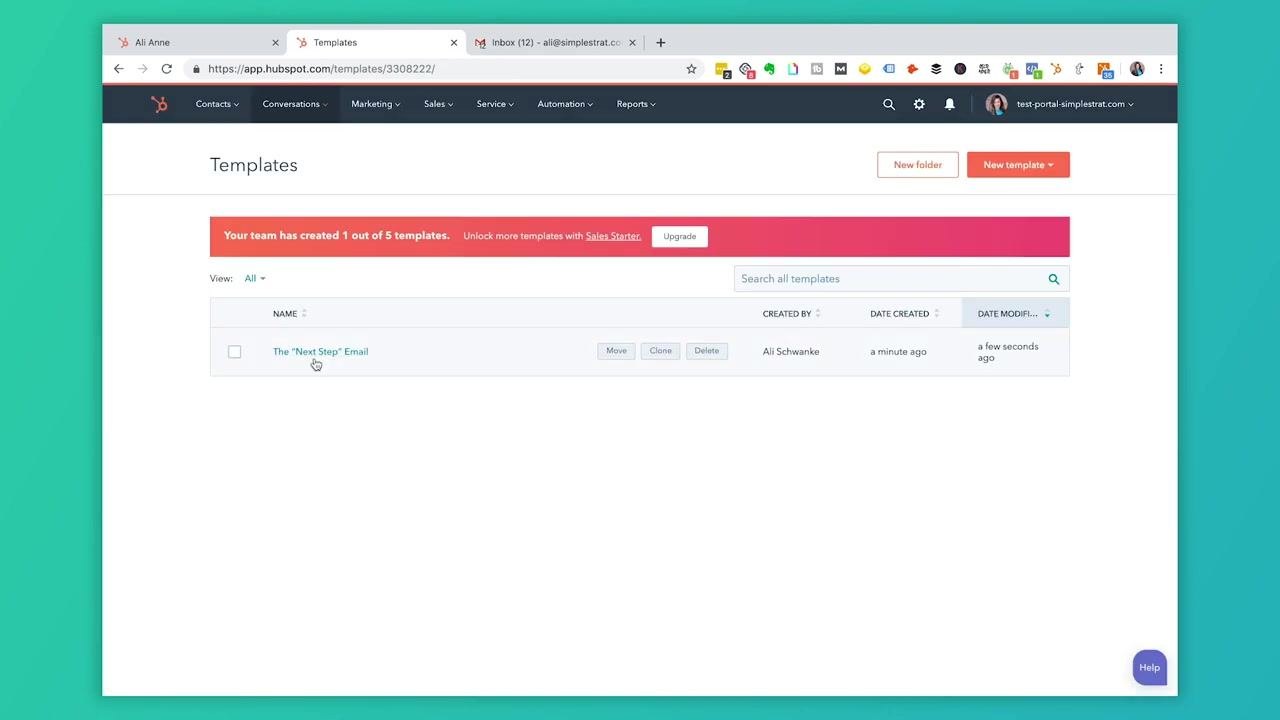Click the user avatar in HubSpot navbar

996,104
